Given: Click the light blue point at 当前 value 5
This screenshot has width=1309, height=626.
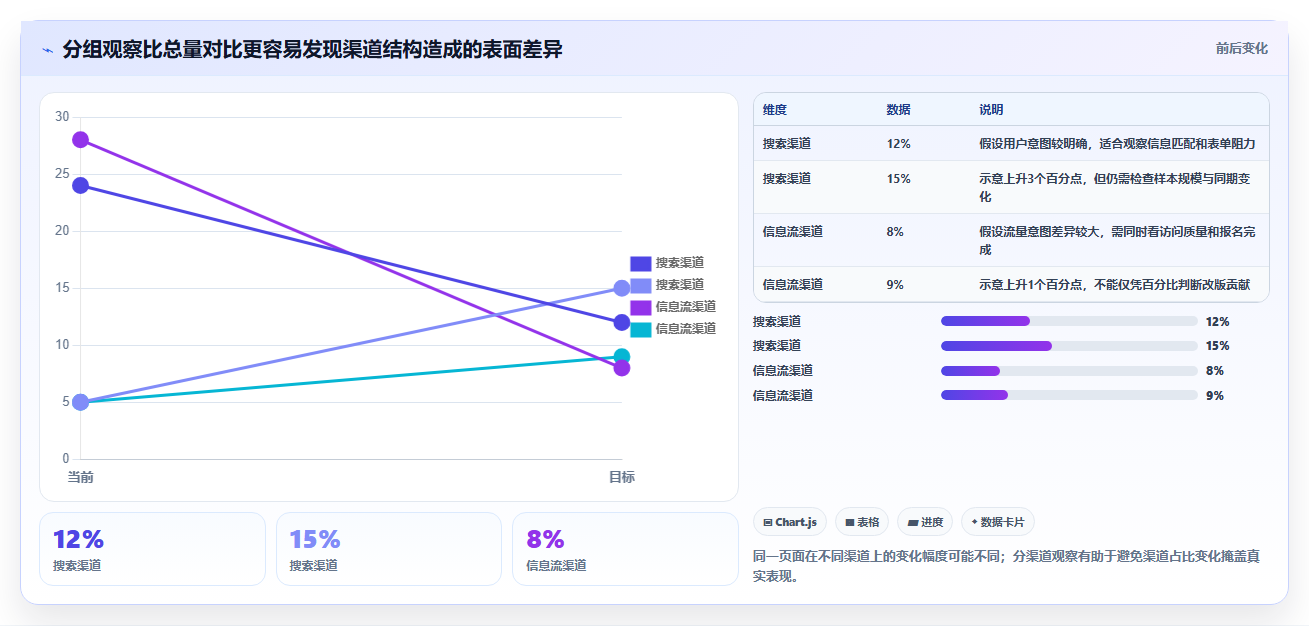Looking at the screenshot, I should (80, 402).
